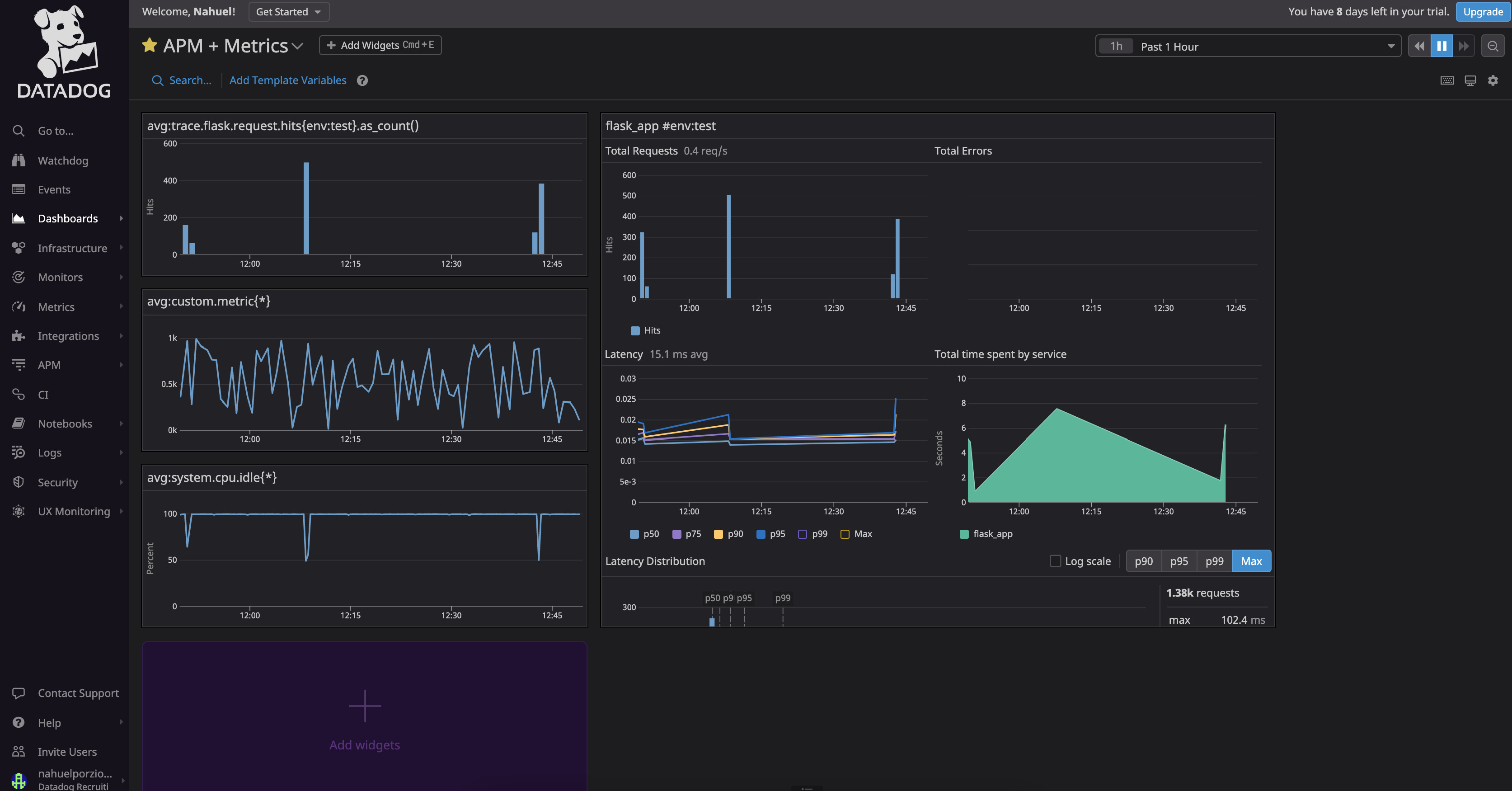Step back one time frame with rewind icon
The height and width of the screenshot is (791, 1512).
click(x=1418, y=46)
